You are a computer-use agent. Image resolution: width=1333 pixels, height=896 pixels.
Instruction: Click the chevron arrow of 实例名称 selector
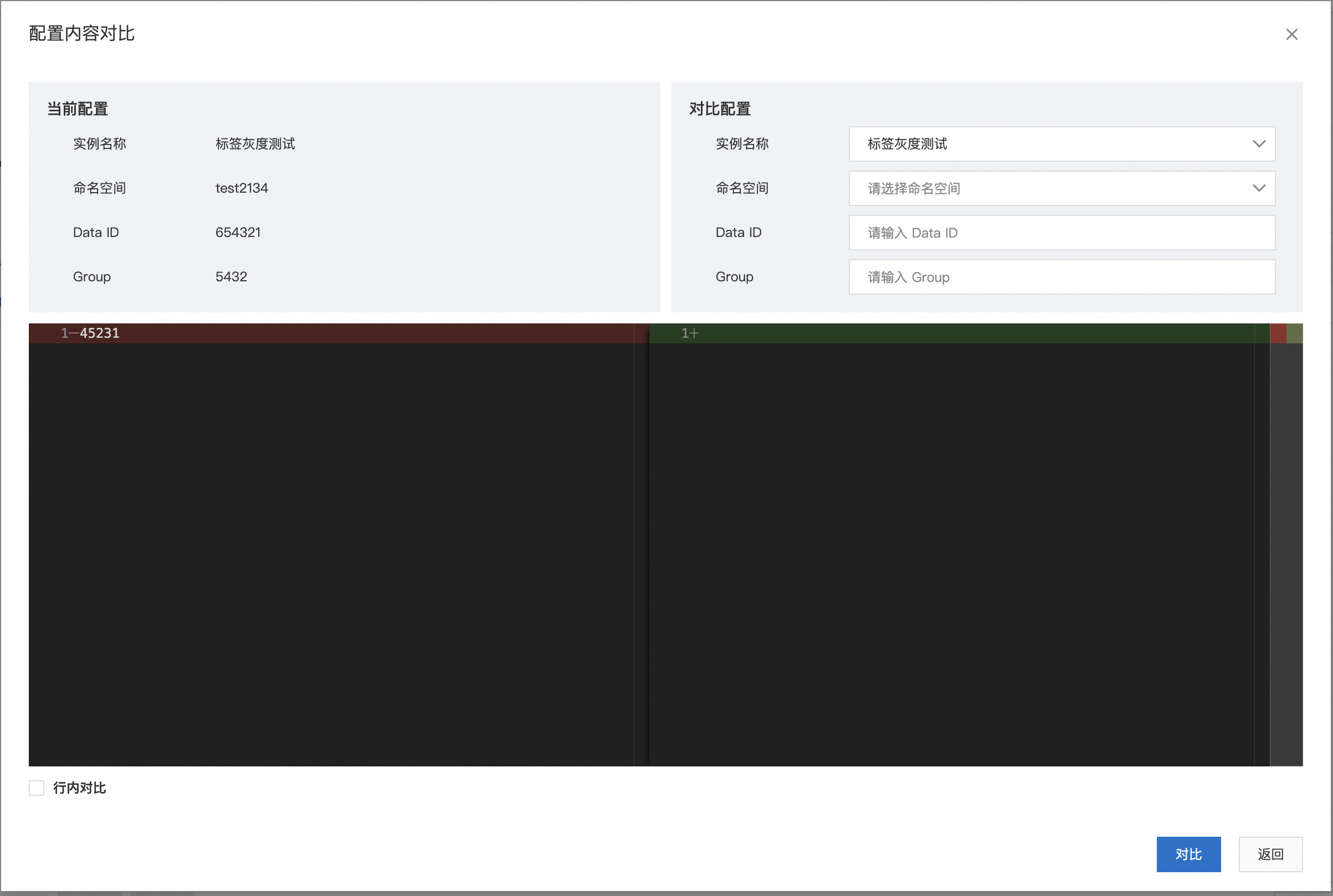click(x=1259, y=144)
